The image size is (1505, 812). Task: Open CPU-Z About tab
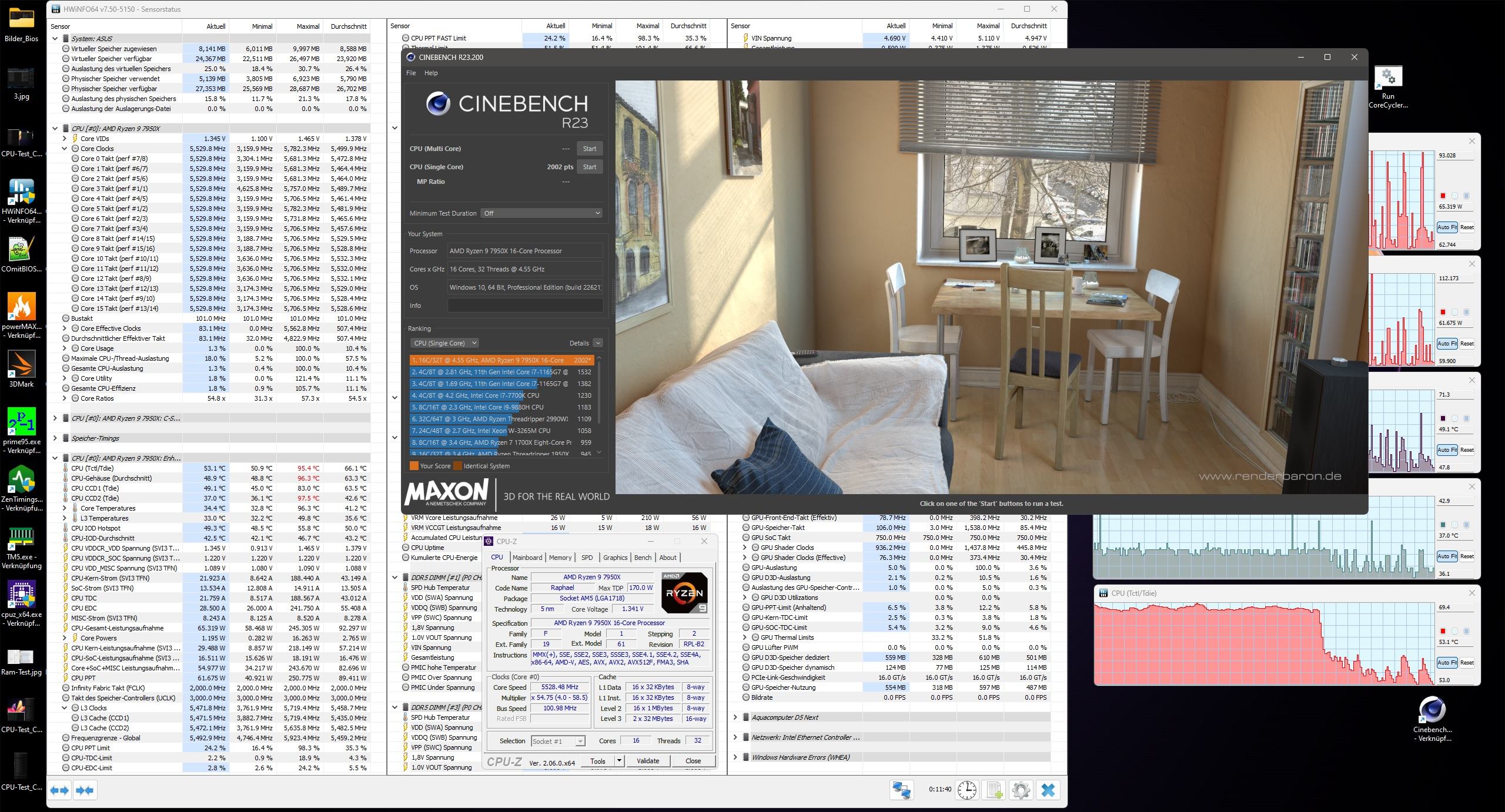pos(667,558)
